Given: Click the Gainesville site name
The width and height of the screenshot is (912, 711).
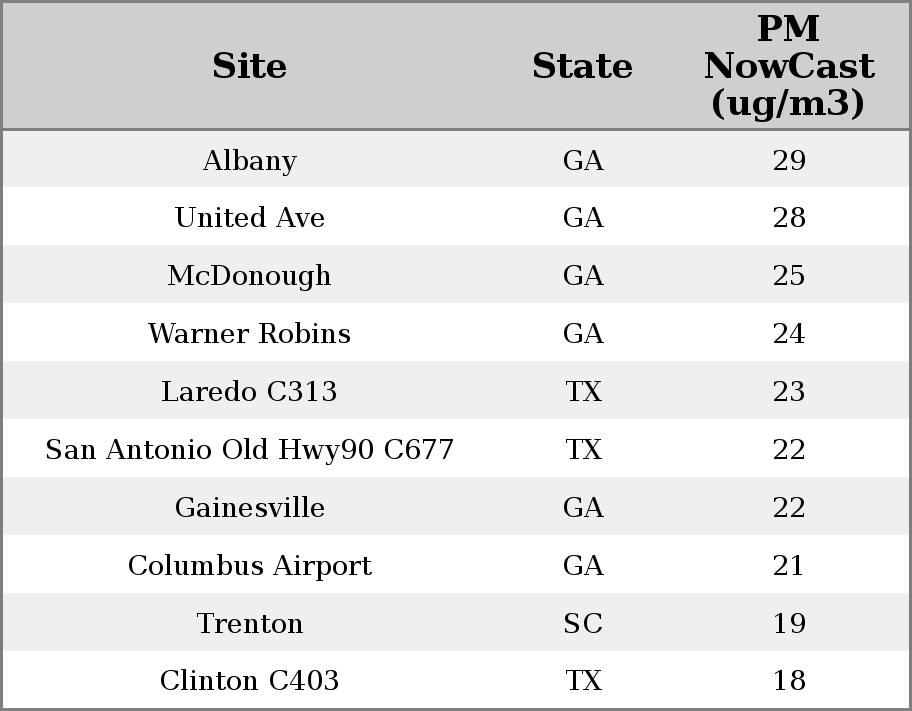Looking at the screenshot, I should [x=249, y=508].
